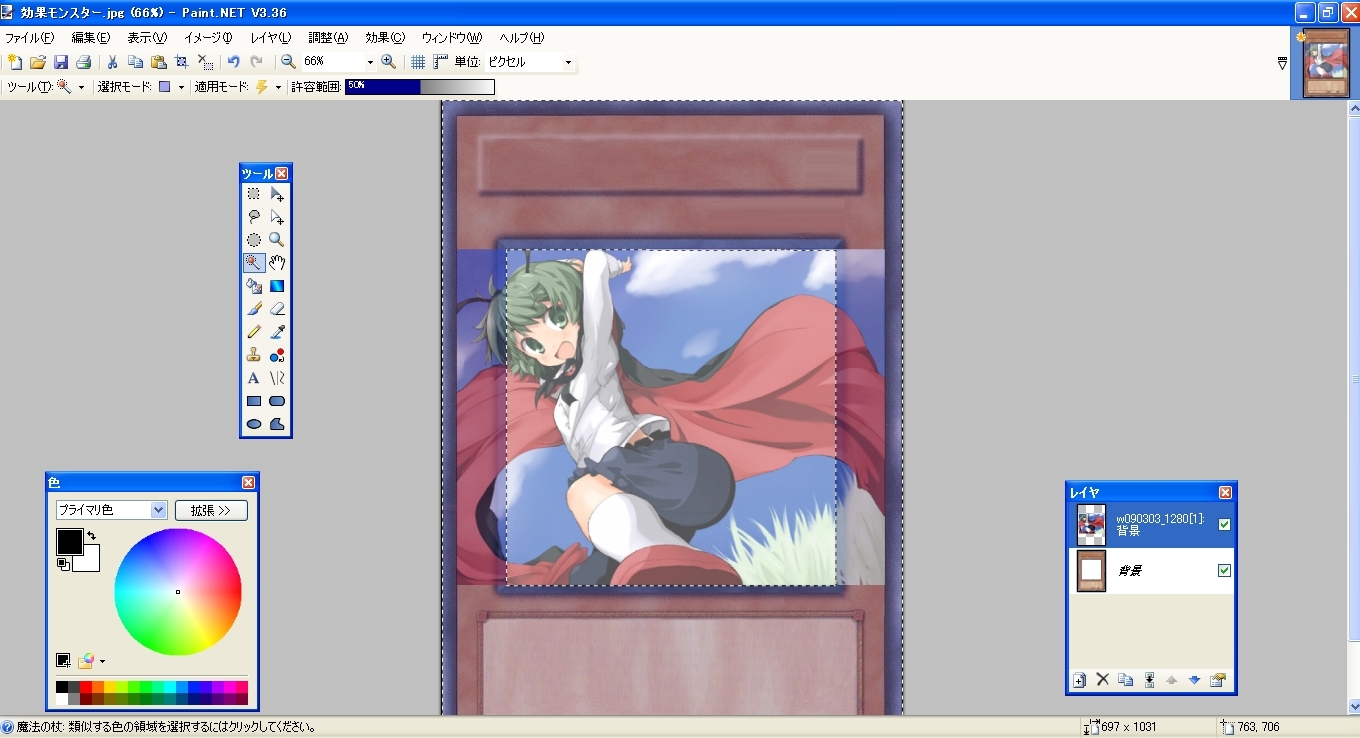The image size is (1360, 738).
Task: Open the 編集(E) menu
Action: 91,37
